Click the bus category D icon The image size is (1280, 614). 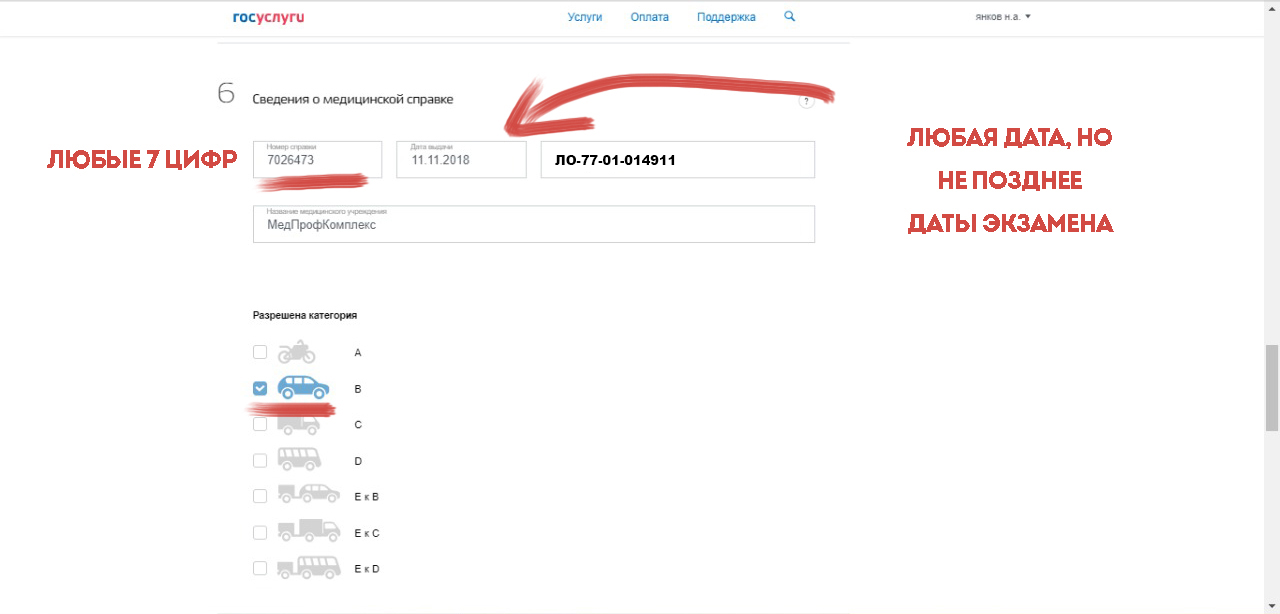(x=299, y=460)
